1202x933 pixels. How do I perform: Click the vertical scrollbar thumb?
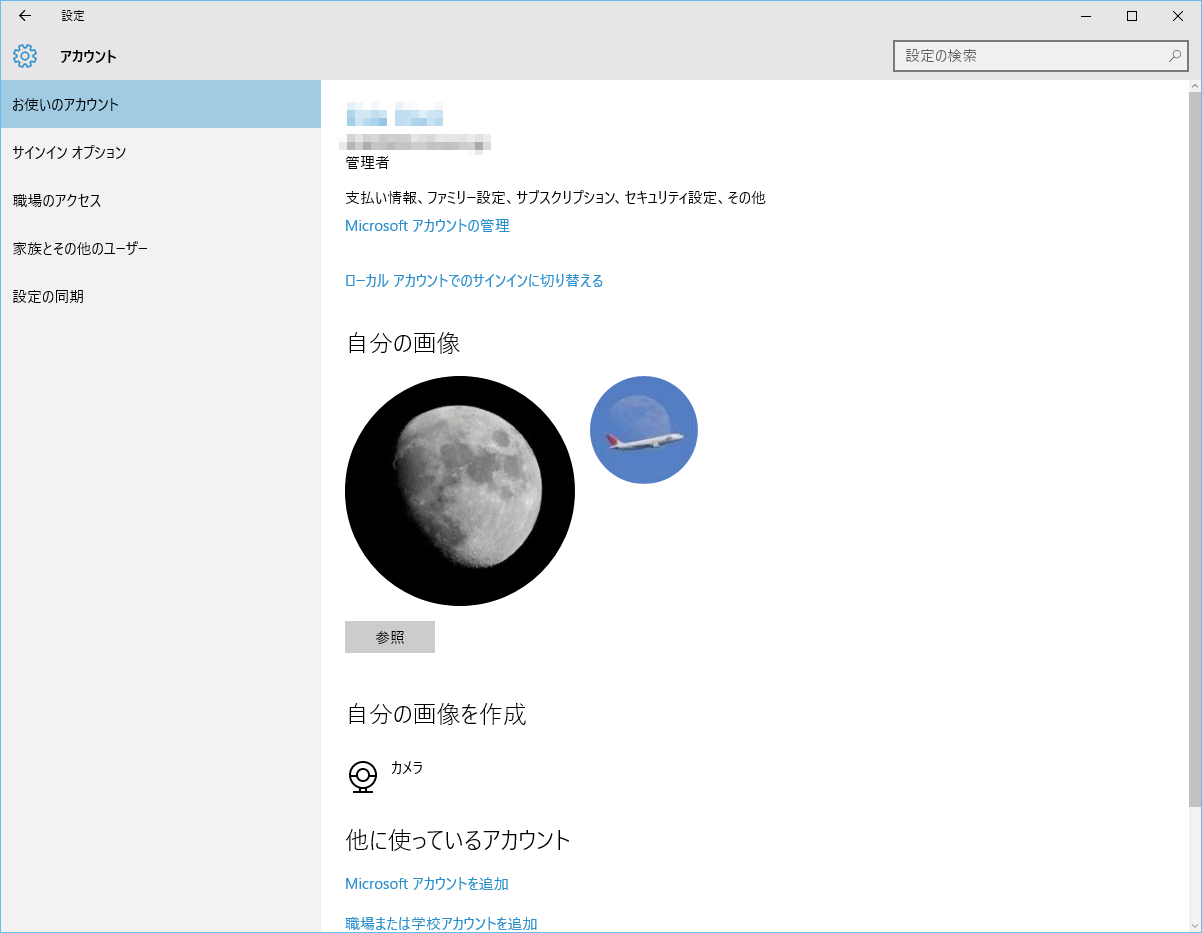coord(1194,450)
